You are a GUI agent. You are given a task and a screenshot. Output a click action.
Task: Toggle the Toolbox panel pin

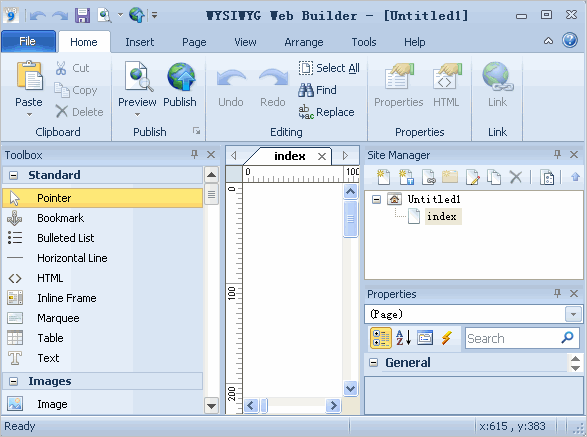click(x=194, y=154)
